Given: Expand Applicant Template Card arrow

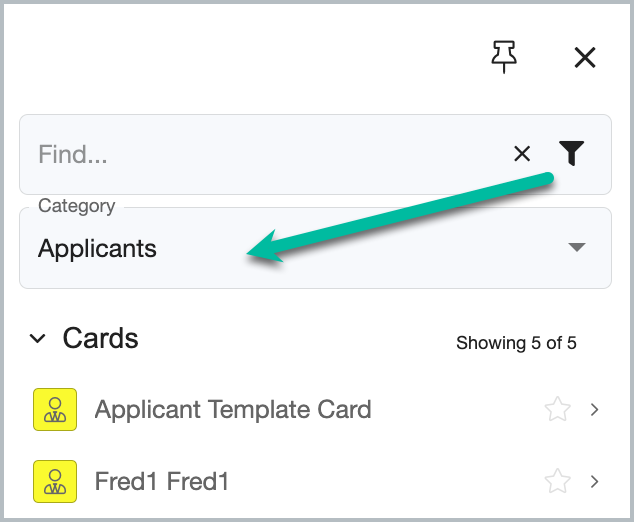Looking at the screenshot, I should (x=594, y=410).
